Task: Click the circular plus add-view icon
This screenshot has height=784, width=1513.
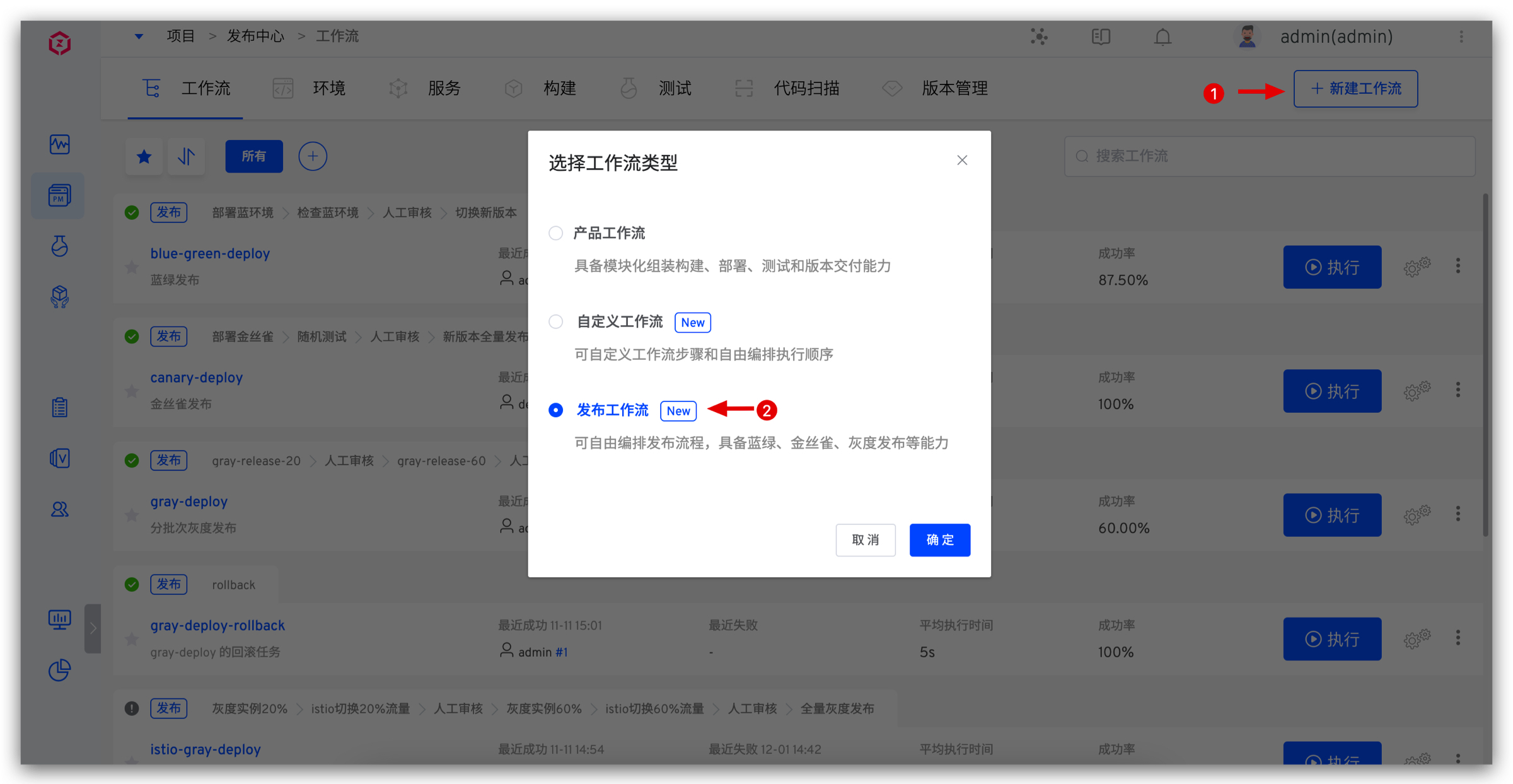Action: point(313,156)
